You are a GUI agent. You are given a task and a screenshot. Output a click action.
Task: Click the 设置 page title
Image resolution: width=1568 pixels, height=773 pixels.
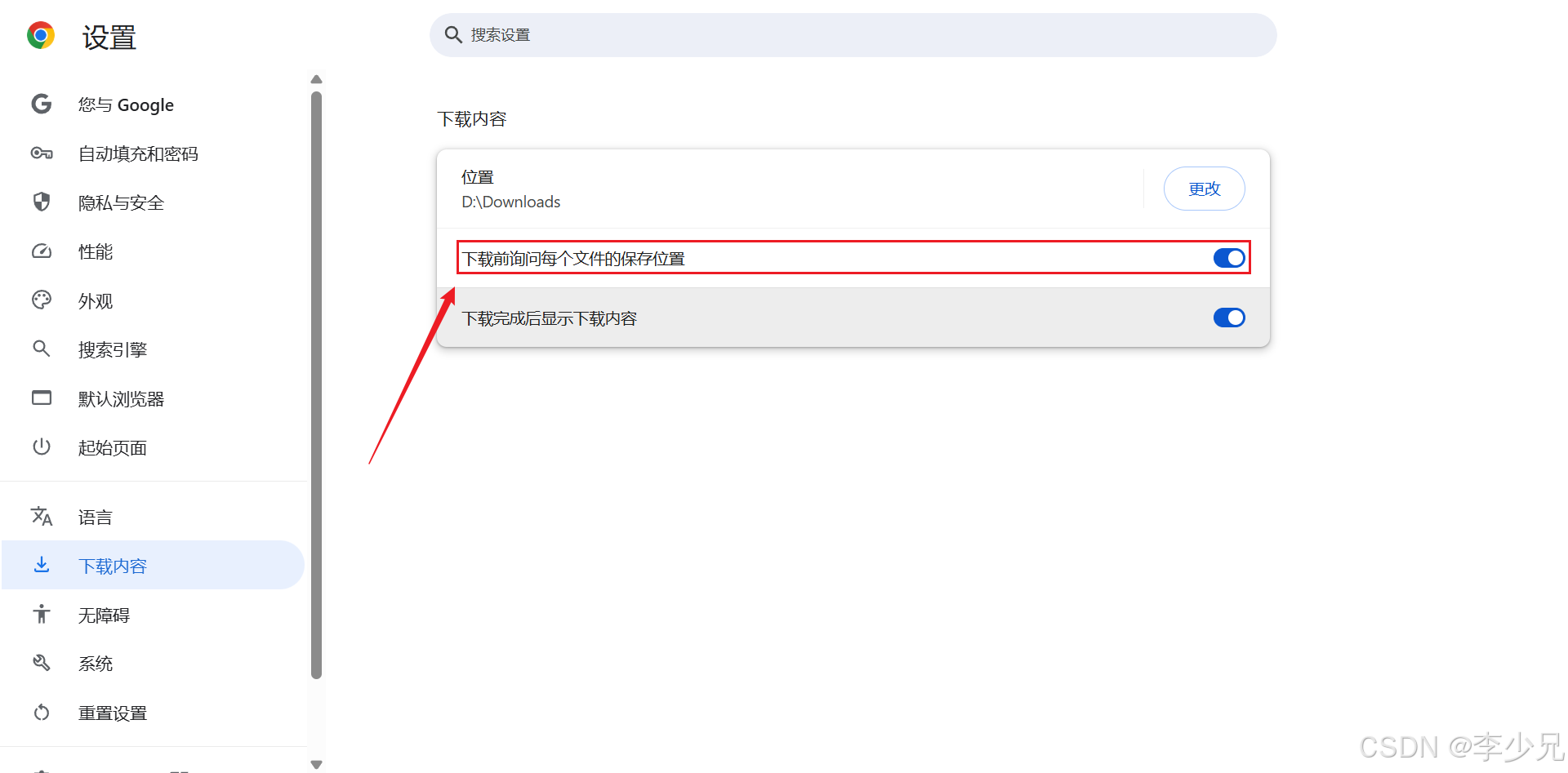[109, 37]
